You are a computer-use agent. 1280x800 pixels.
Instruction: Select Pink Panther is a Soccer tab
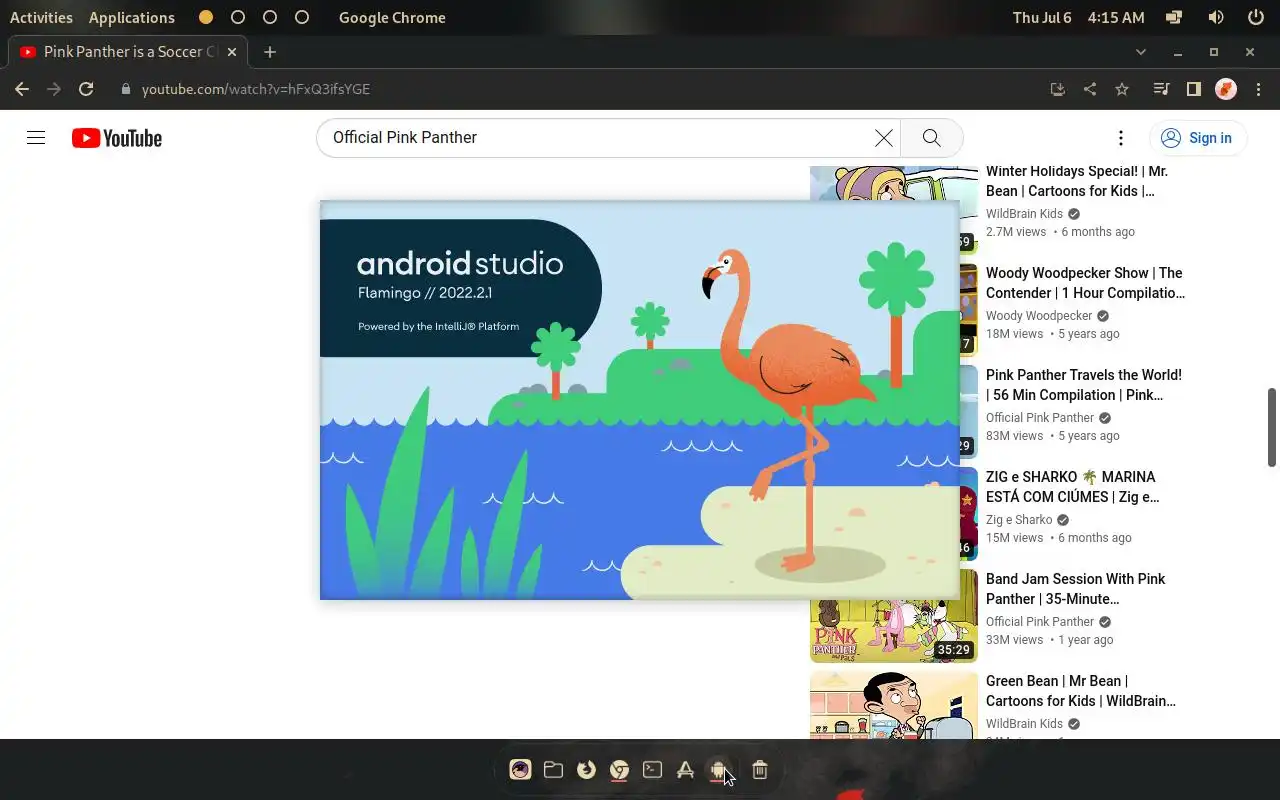tap(128, 52)
